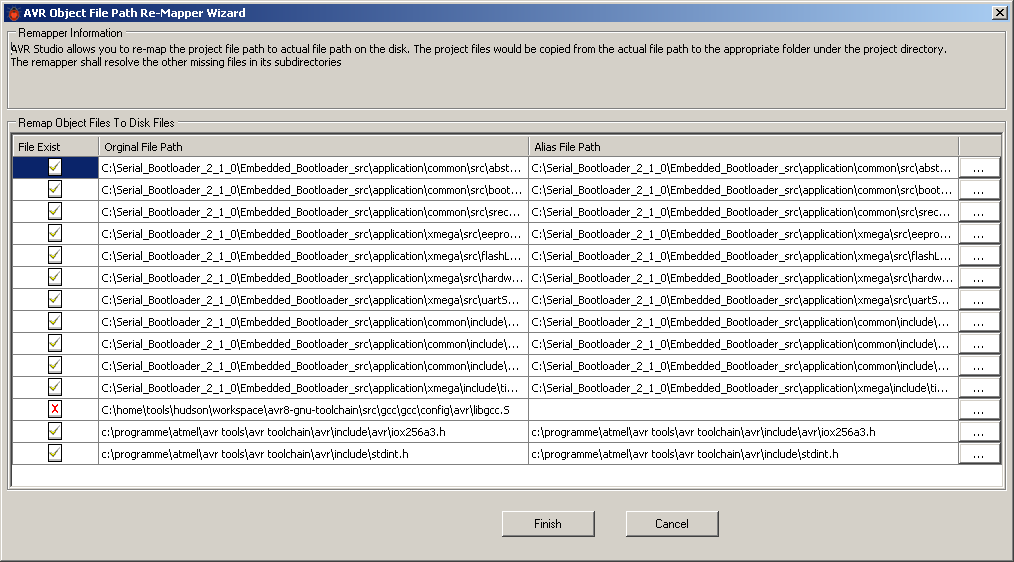Viewport: 1014px width, 562px height.
Task: Click the File Exist column header
Action: click(56, 147)
